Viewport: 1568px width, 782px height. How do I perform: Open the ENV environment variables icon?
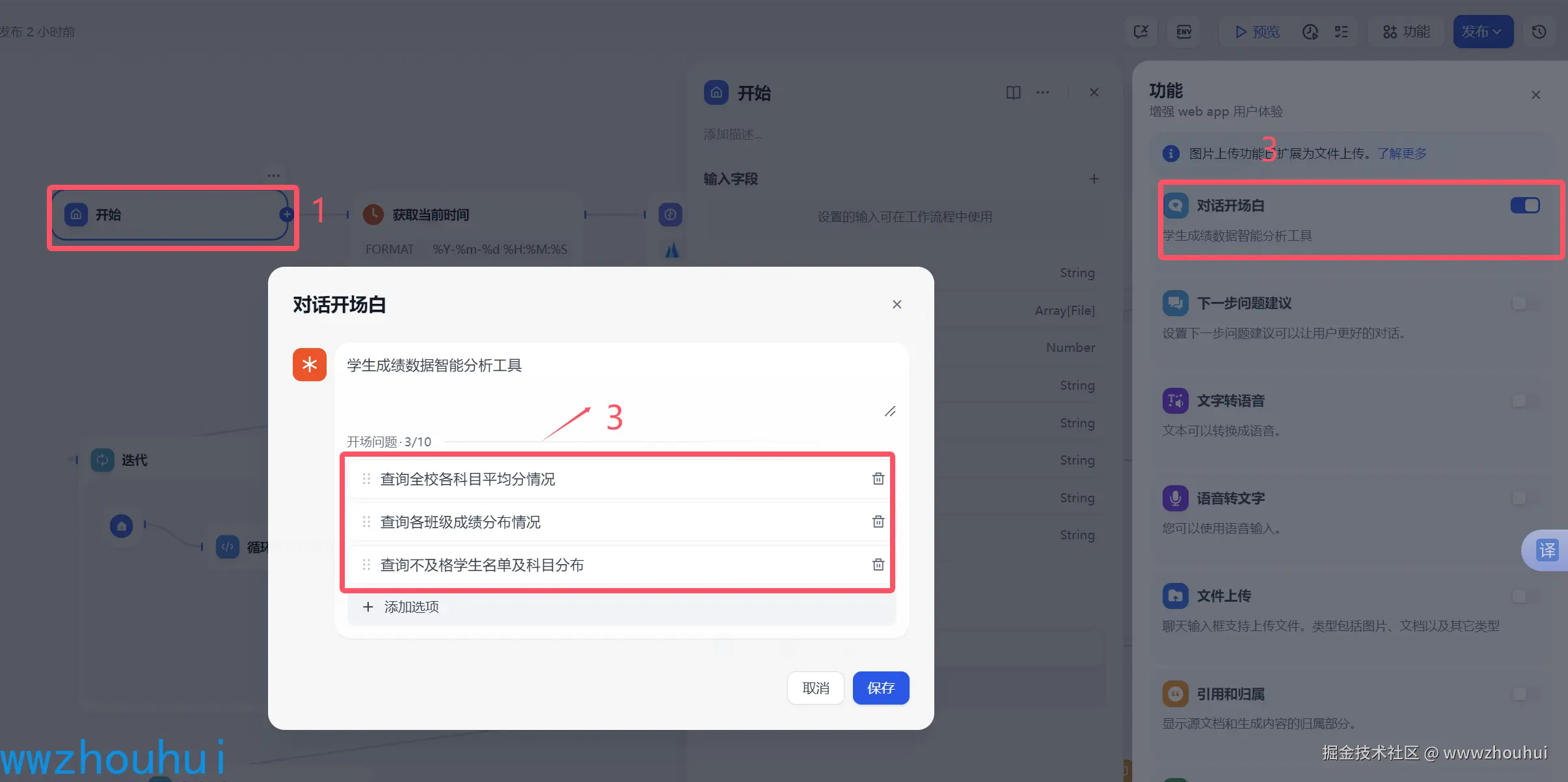[x=1183, y=32]
